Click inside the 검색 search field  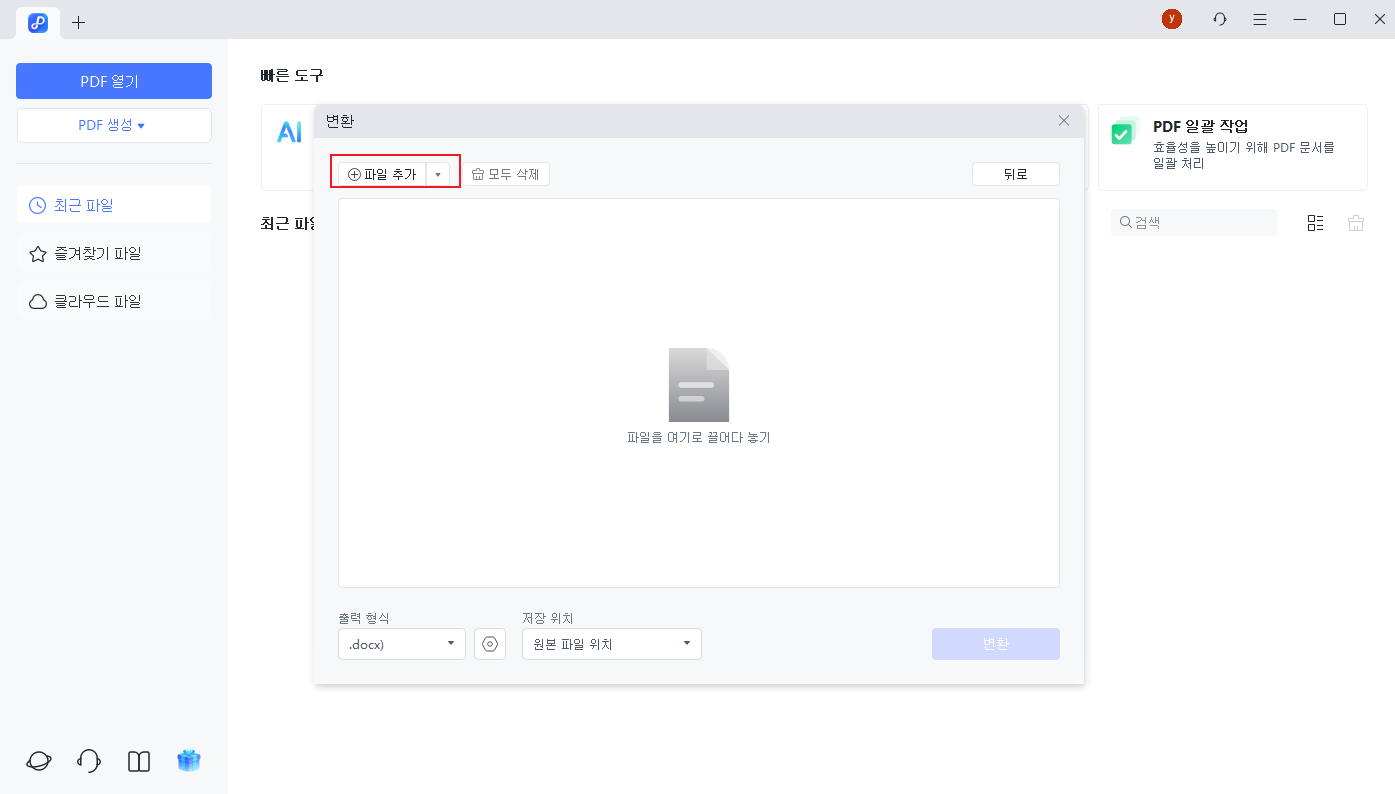[1193, 222]
